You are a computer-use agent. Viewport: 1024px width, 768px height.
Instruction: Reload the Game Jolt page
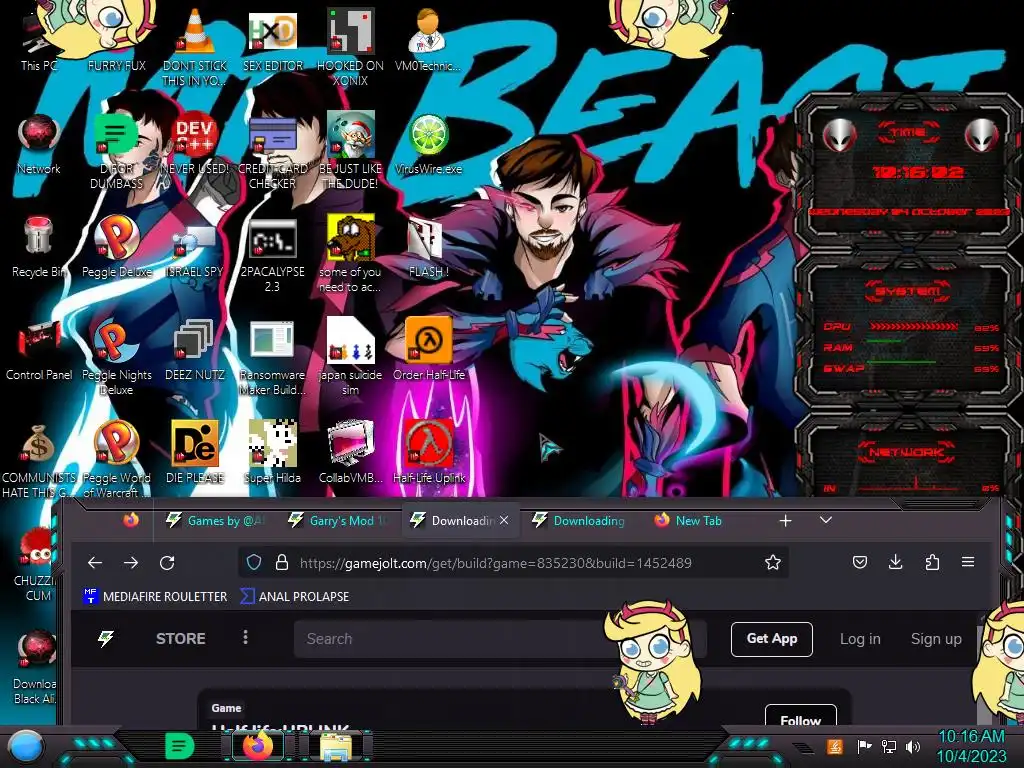167,562
